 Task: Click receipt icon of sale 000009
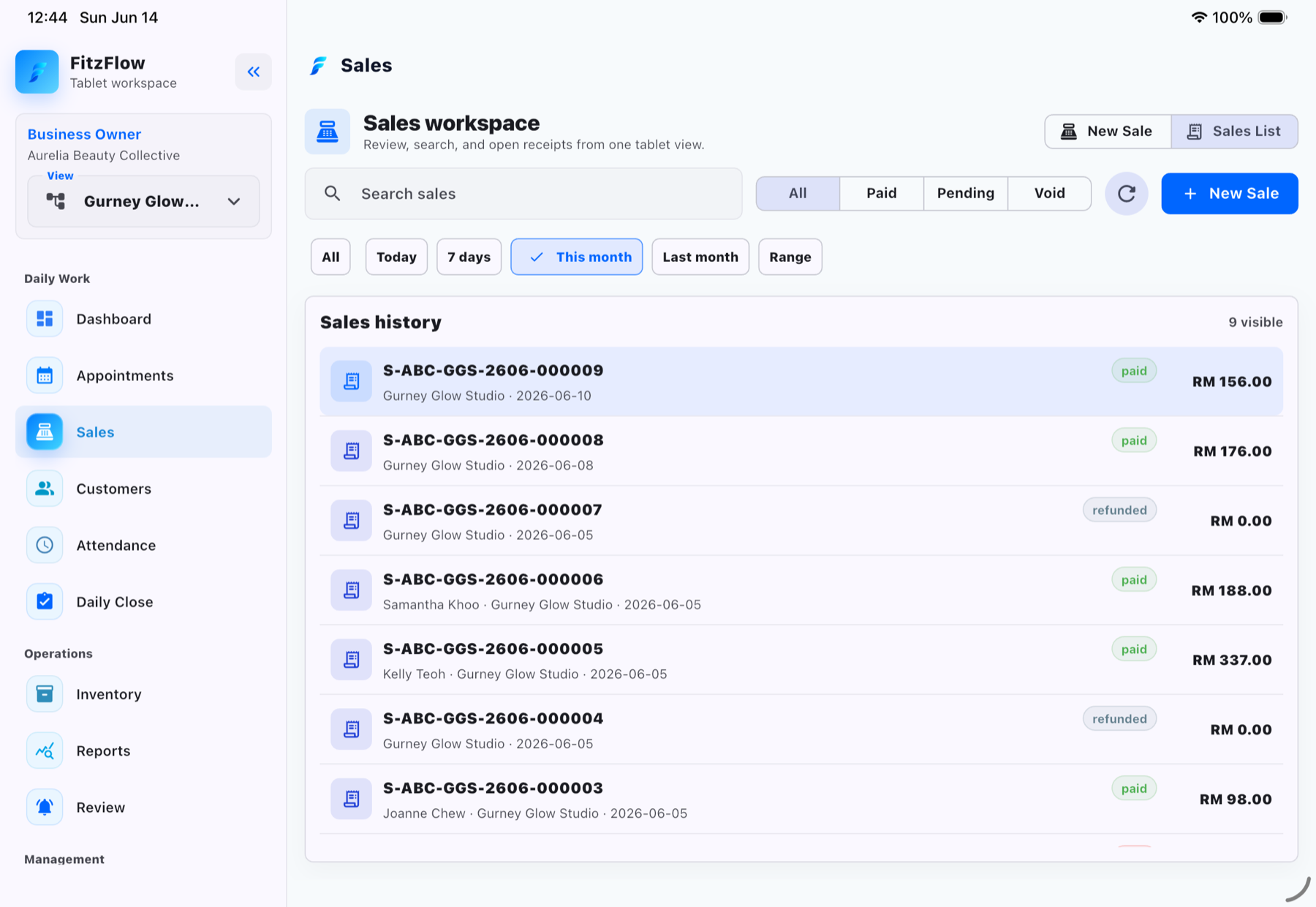point(352,381)
